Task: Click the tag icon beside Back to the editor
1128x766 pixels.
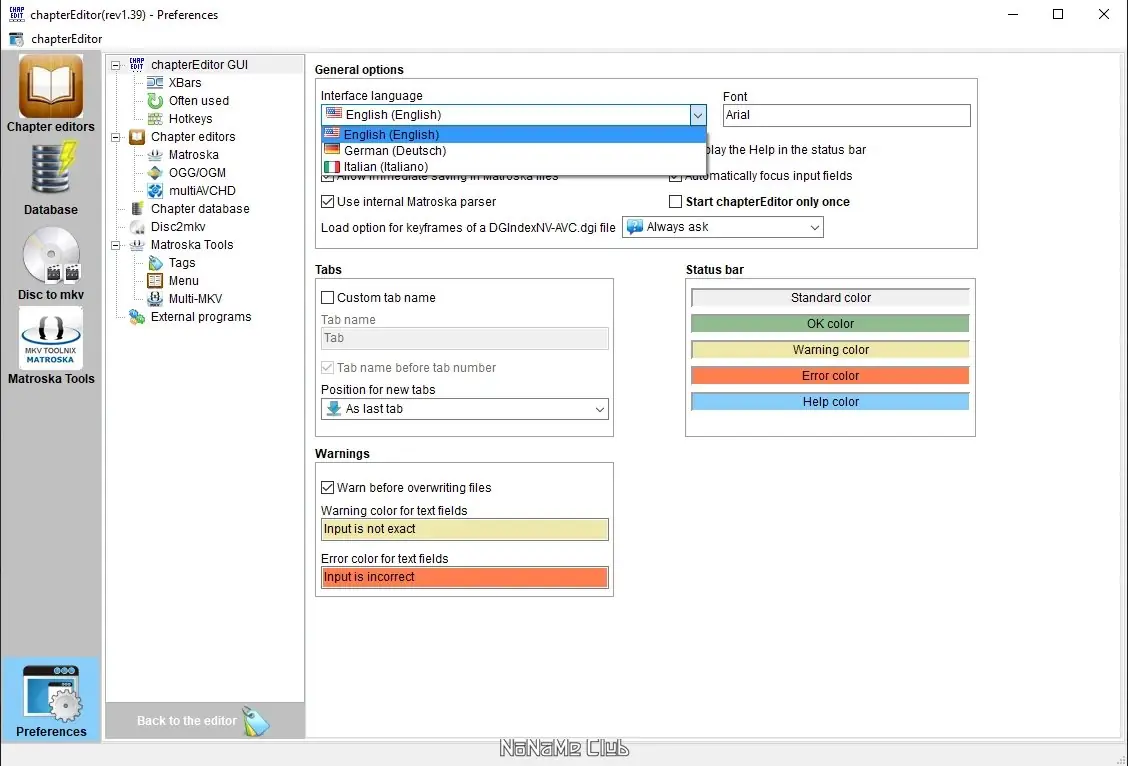Action: [255, 721]
